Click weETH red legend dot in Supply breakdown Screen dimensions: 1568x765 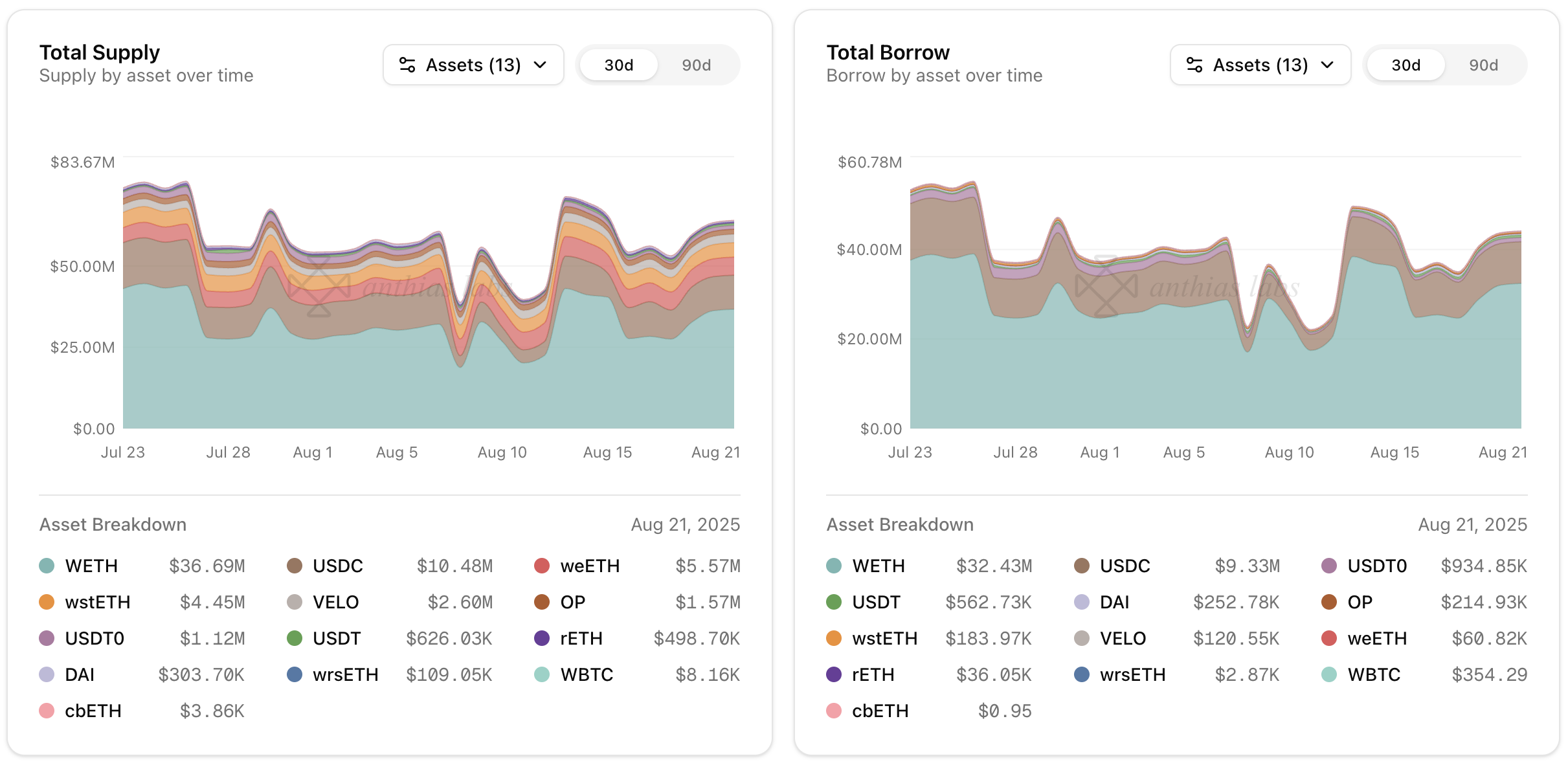pyautogui.click(x=542, y=566)
